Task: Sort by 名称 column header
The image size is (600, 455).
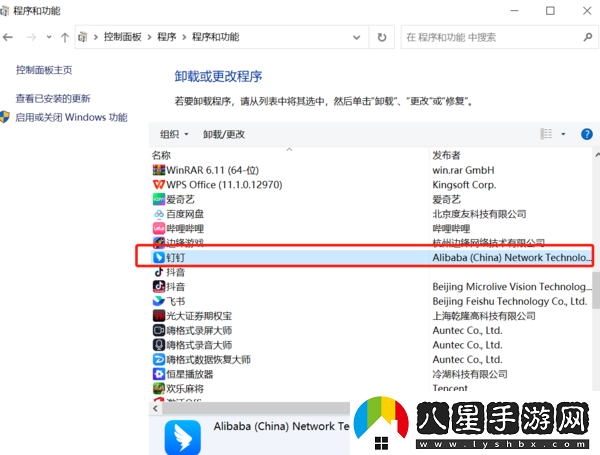Action: (161, 155)
